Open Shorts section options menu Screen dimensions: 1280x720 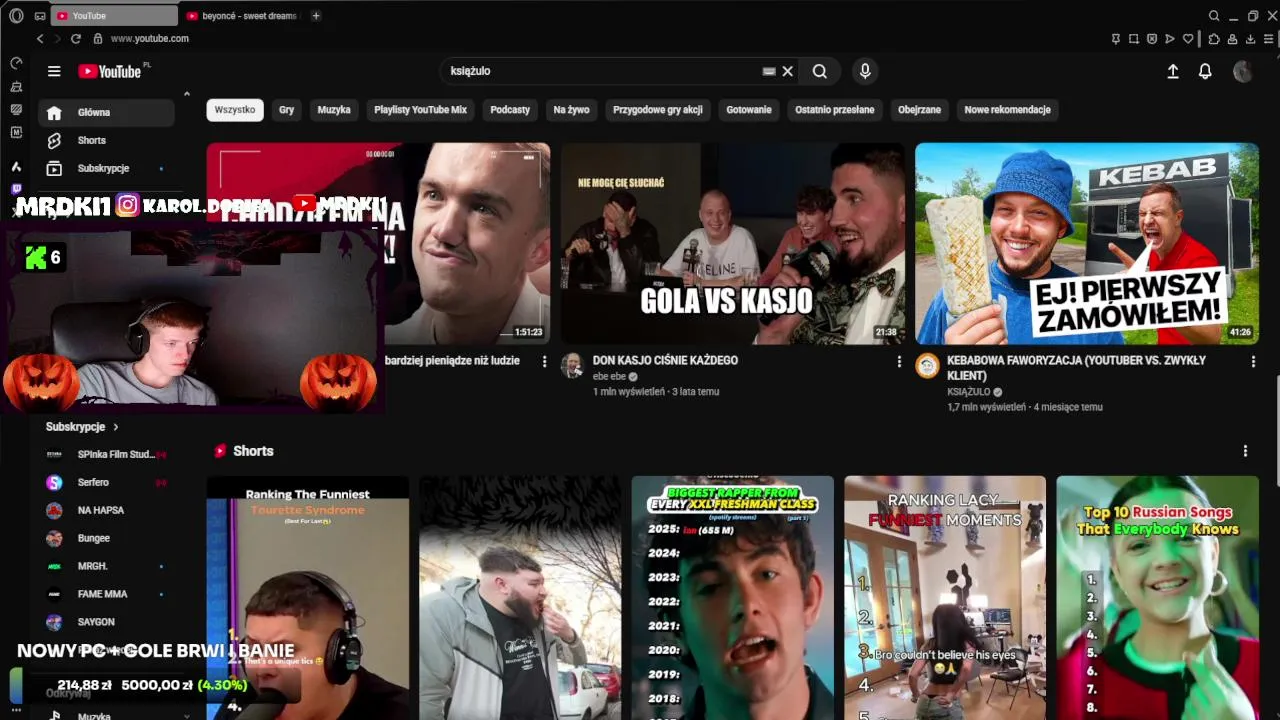[1245, 451]
